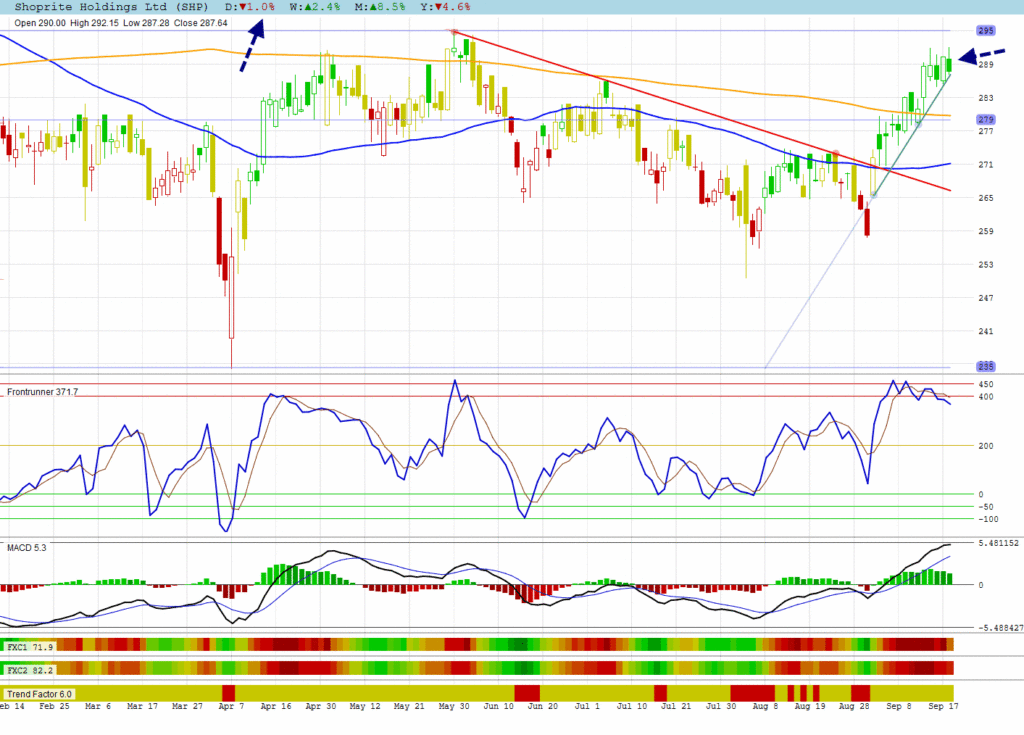
Task: Click the MACD 5.3 indicator label
Action: (27, 547)
